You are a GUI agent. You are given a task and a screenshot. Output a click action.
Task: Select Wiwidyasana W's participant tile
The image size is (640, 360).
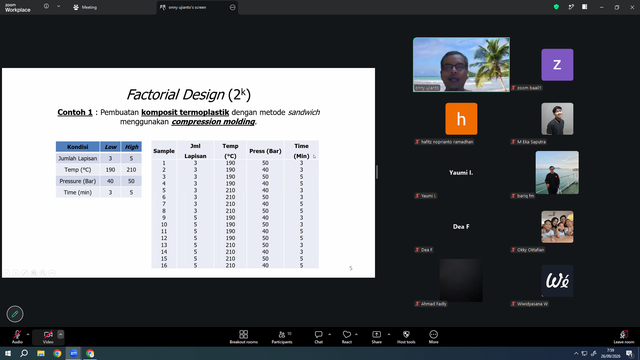click(557, 281)
